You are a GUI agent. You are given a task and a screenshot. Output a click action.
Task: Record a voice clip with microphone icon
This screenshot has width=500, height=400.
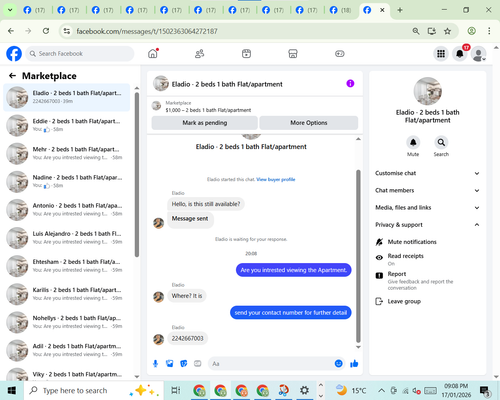click(155, 363)
